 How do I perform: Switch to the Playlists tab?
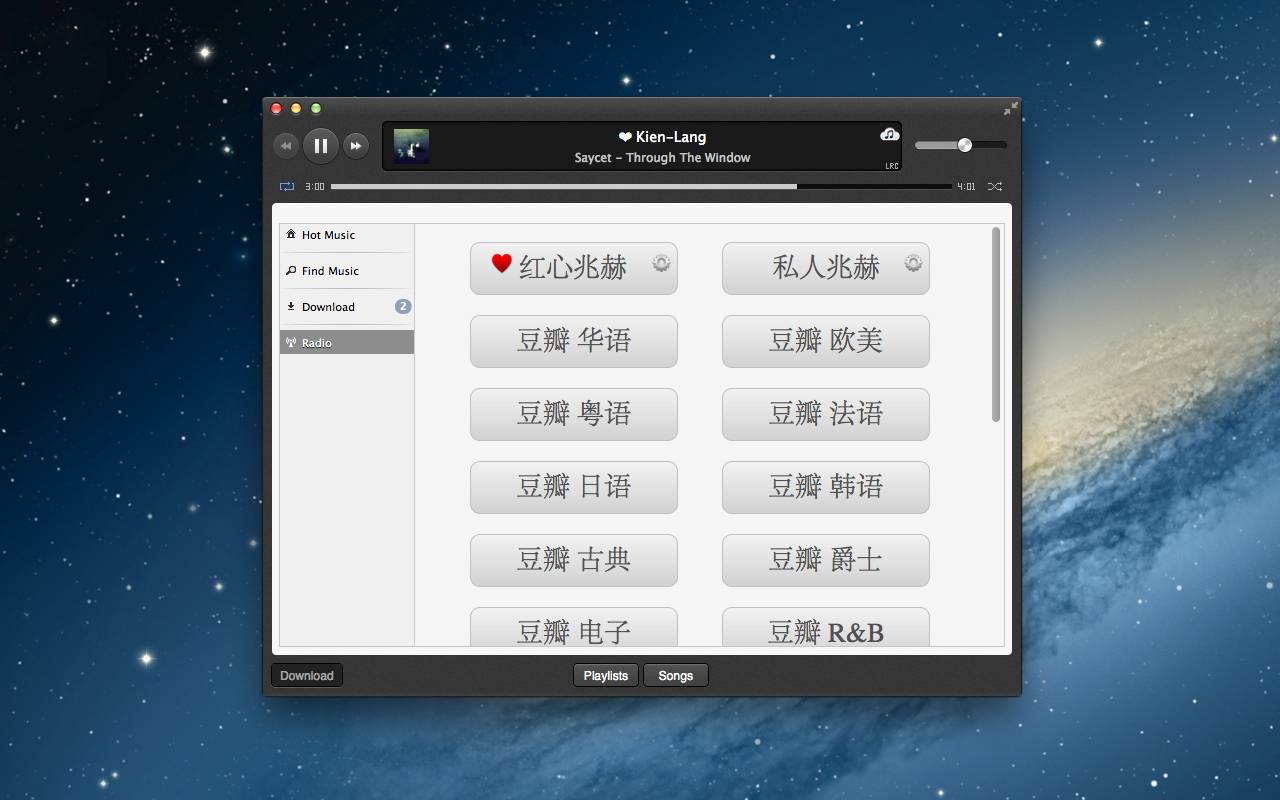tap(606, 676)
